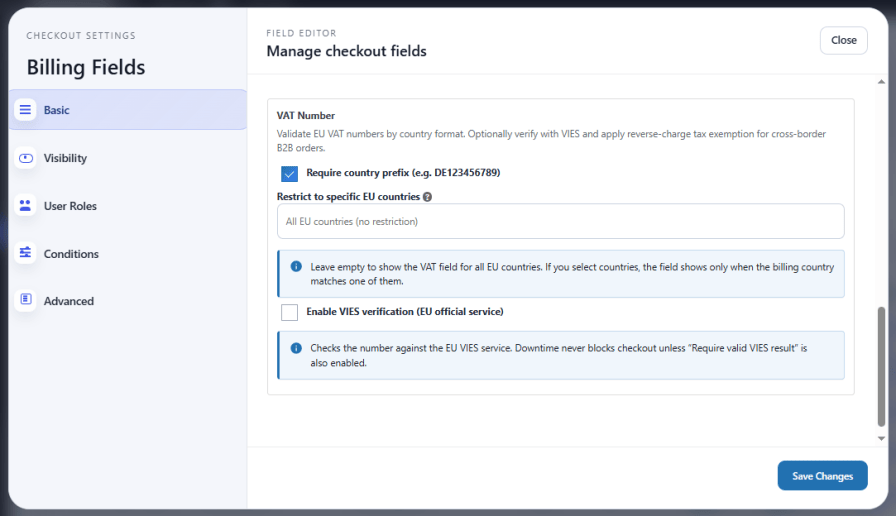
Task: Click the 'Enable VIES verification (EU official service)' label
Action: (x=405, y=311)
